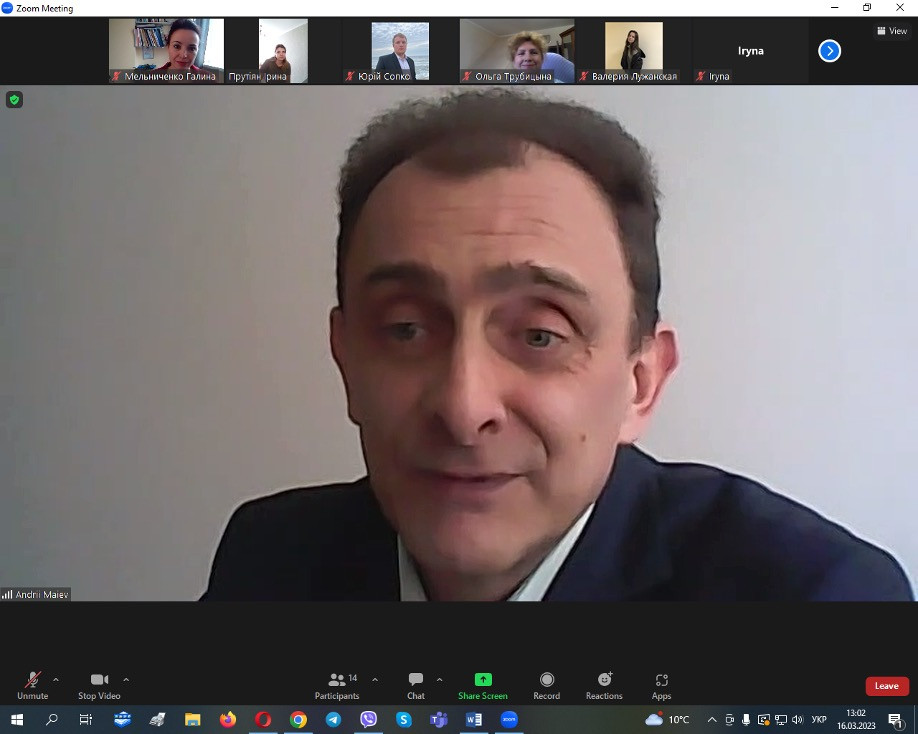
Task: Start Share Screen
Action: [x=483, y=685]
